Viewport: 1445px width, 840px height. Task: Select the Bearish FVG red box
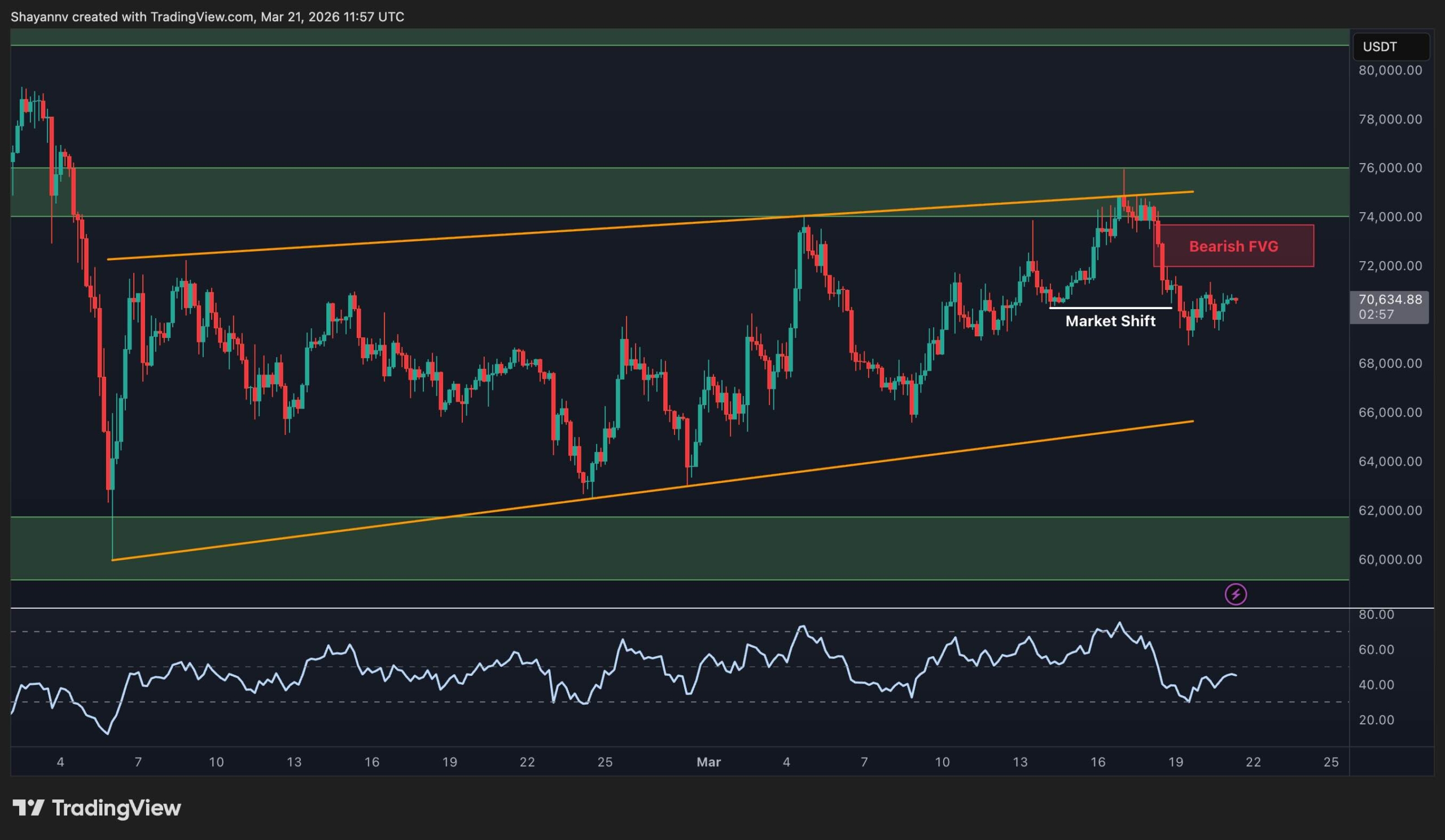point(1233,247)
